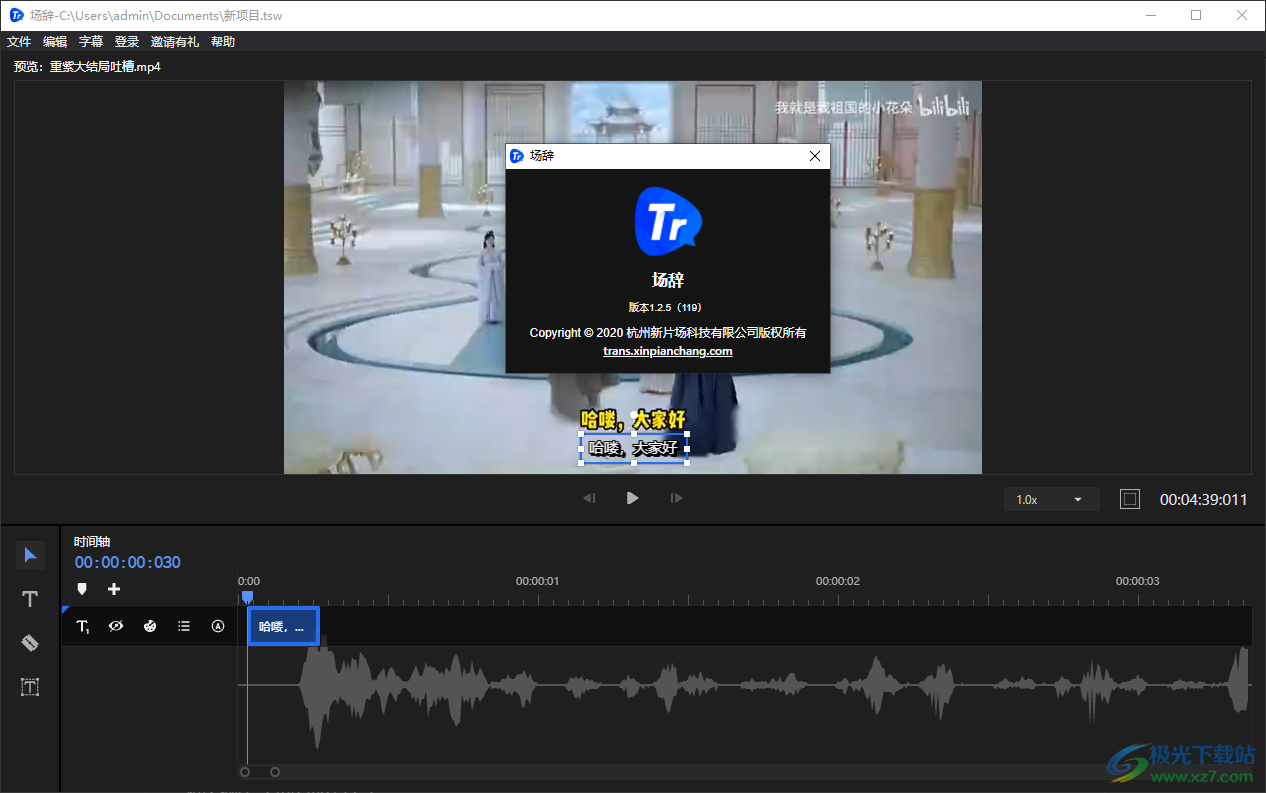Maximize the main window
Image resolution: width=1266 pixels, height=793 pixels.
[x=1197, y=15]
